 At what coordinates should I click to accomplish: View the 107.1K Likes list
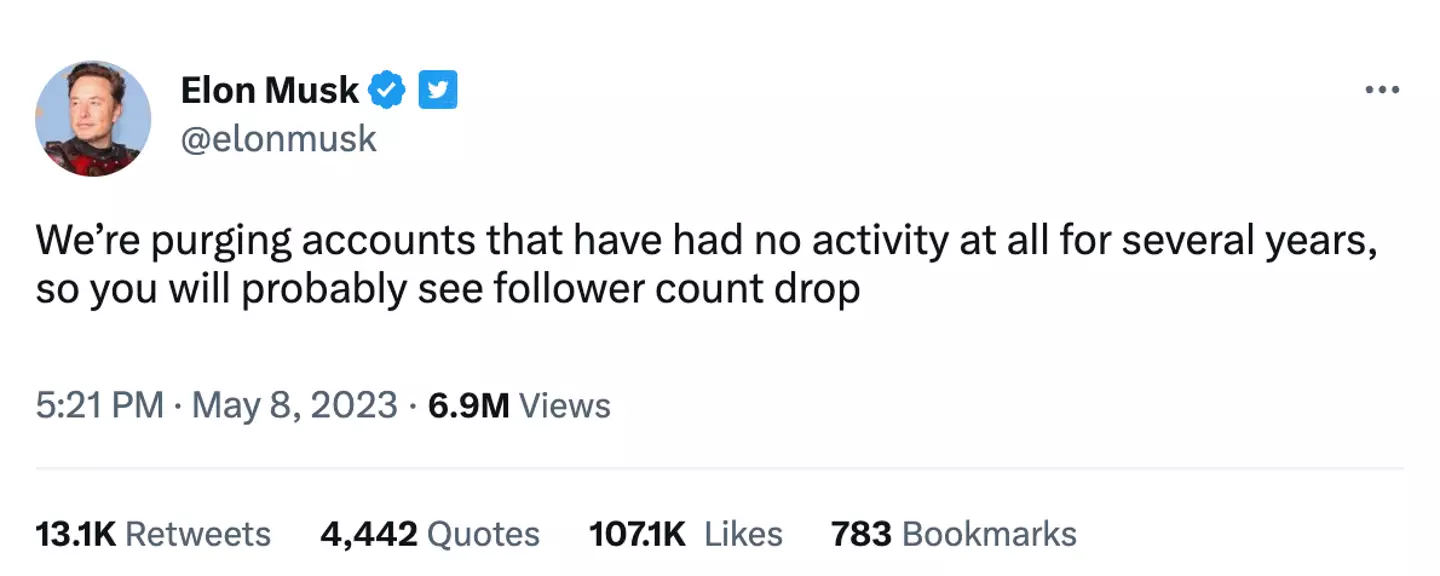coord(637,534)
